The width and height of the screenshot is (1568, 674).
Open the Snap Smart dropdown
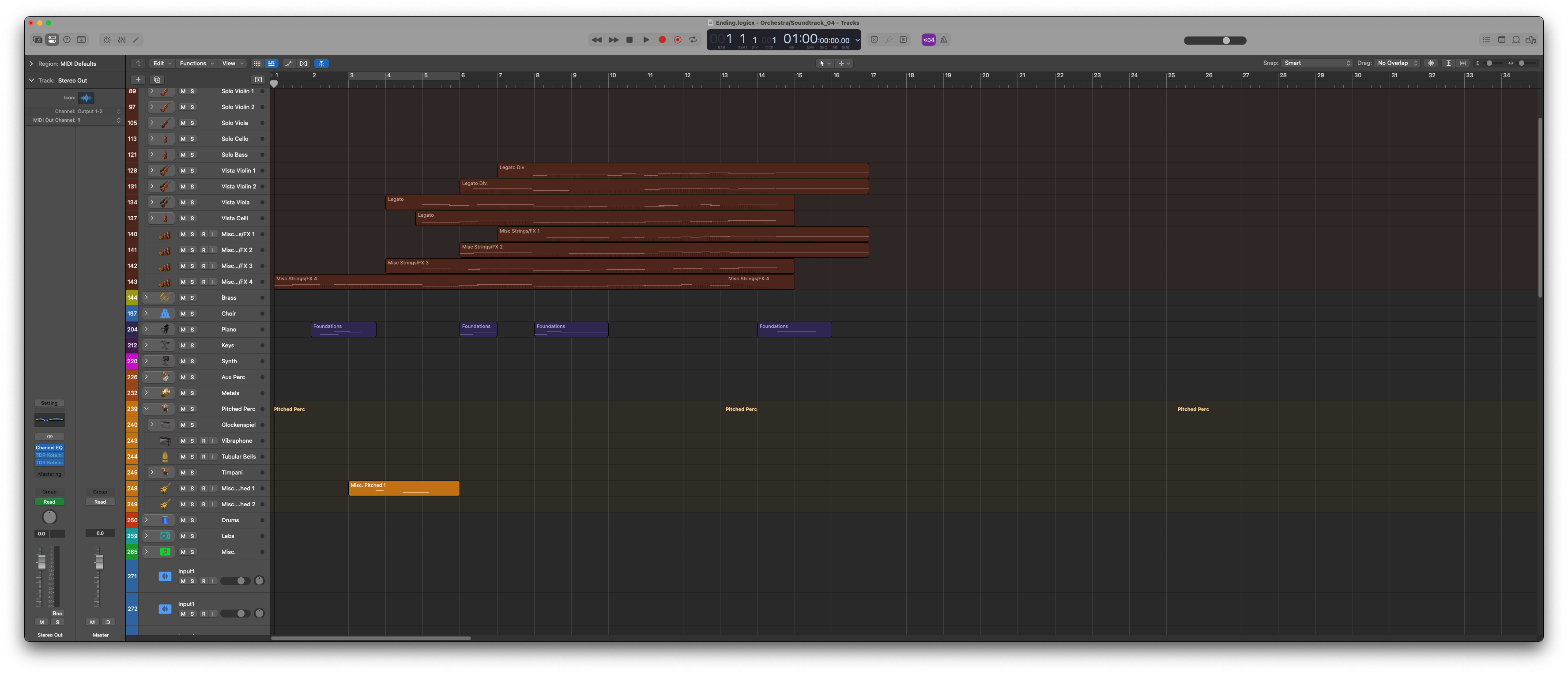click(1317, 63)
